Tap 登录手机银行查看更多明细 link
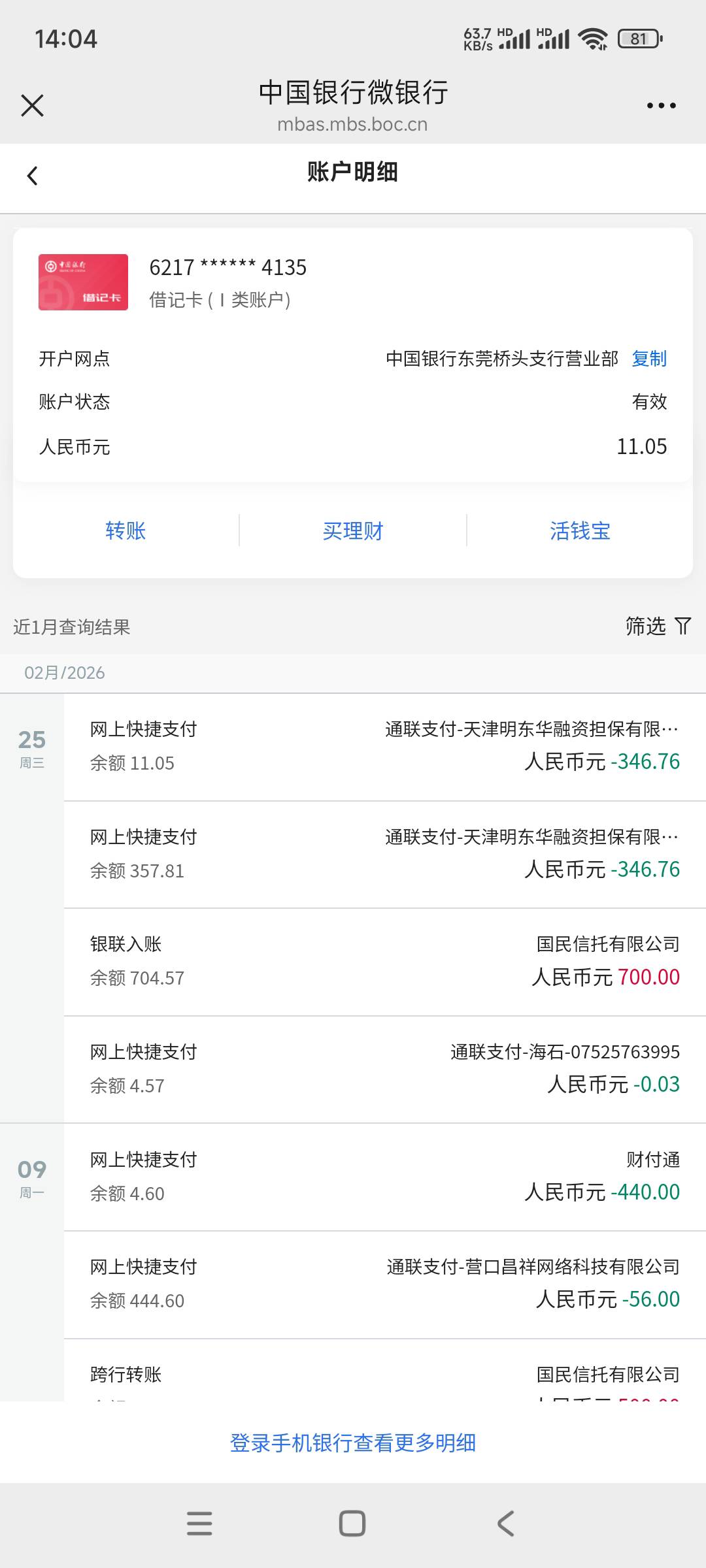Viewport: 706px width, 1568px height. [353, 1443]
